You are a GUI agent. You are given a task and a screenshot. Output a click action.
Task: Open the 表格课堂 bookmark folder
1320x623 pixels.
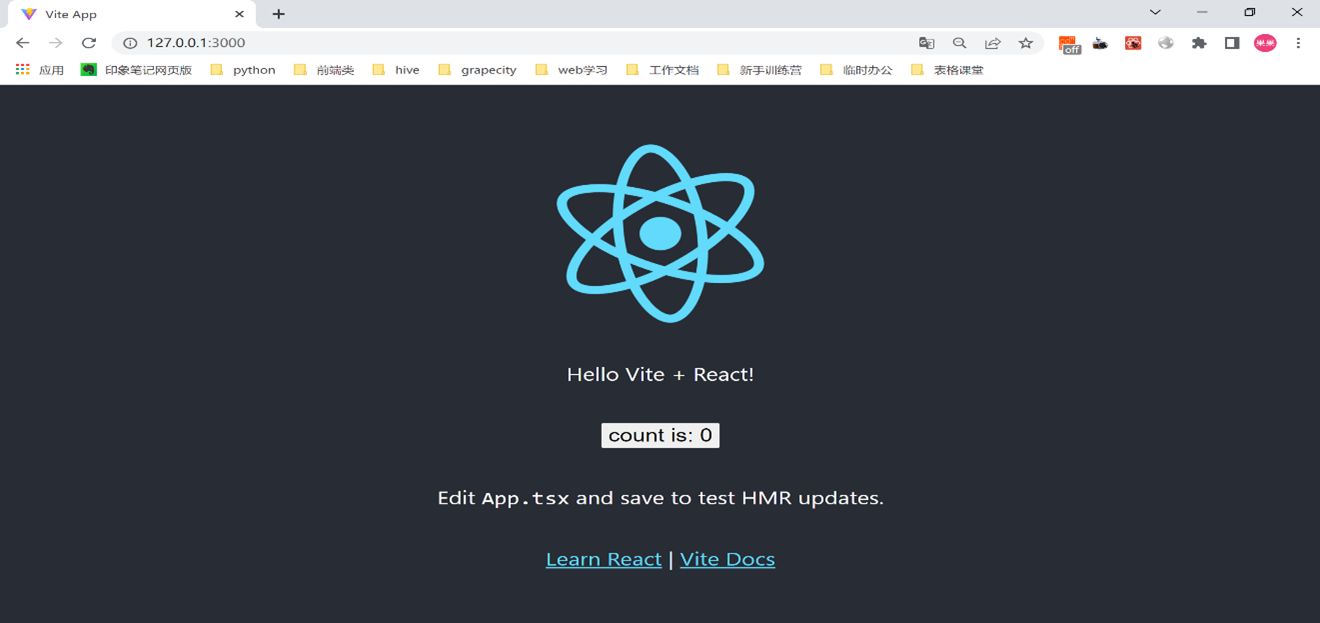948,70
